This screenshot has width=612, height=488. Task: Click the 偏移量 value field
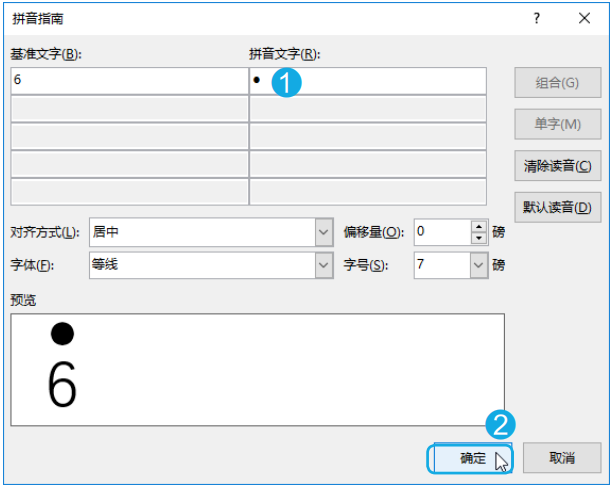pyautogui.click(x=440, y=232)
